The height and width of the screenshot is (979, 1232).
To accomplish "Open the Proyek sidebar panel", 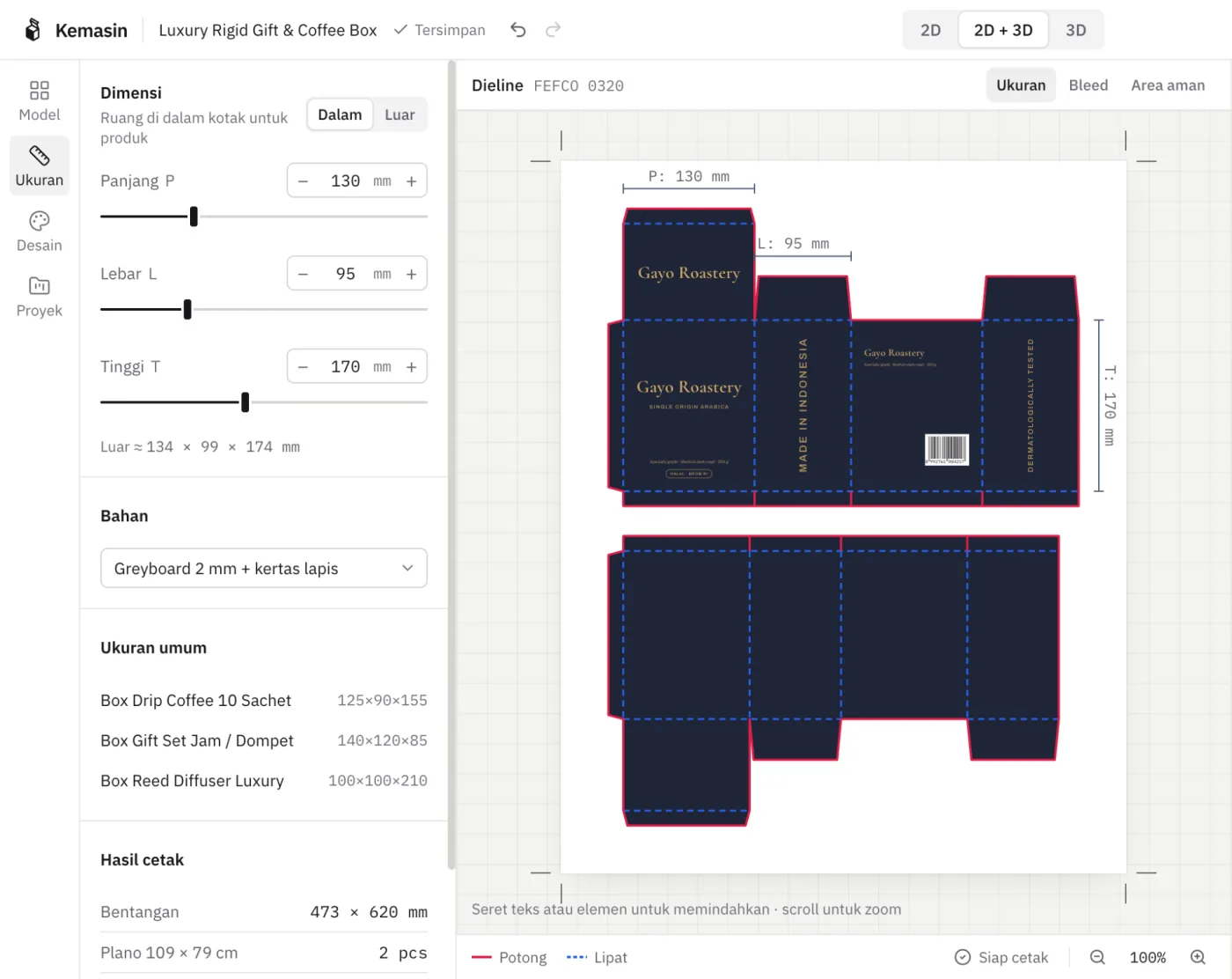I will coord(40,297).
